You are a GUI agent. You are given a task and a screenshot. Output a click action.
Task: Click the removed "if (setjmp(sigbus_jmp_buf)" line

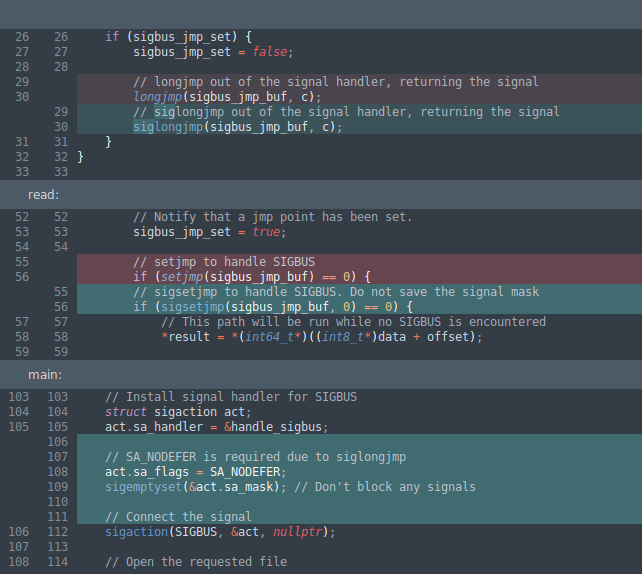click(x=252, y=277)
